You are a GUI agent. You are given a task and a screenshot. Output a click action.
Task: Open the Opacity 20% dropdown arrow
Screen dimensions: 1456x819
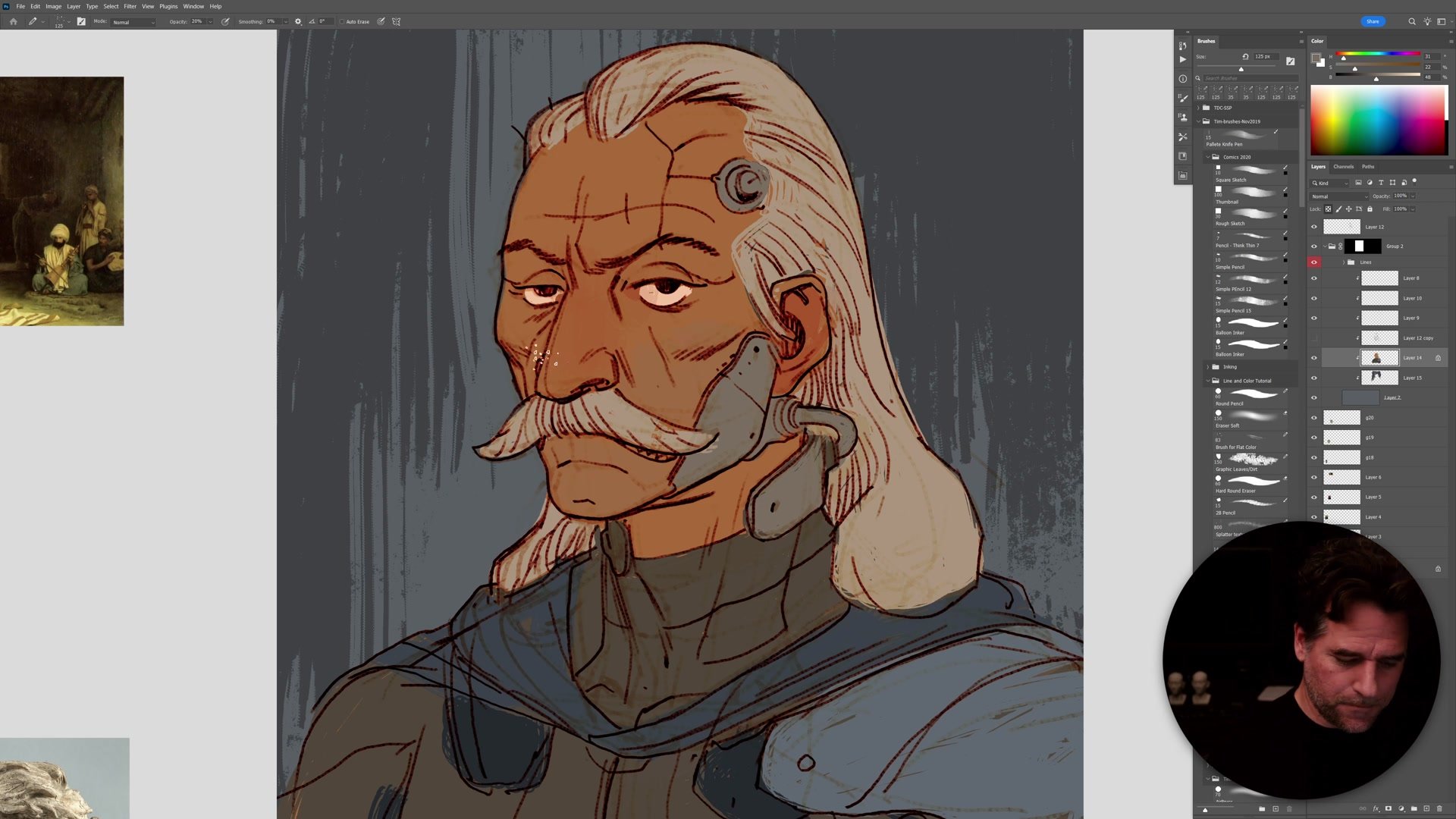(x=210, y=22)
